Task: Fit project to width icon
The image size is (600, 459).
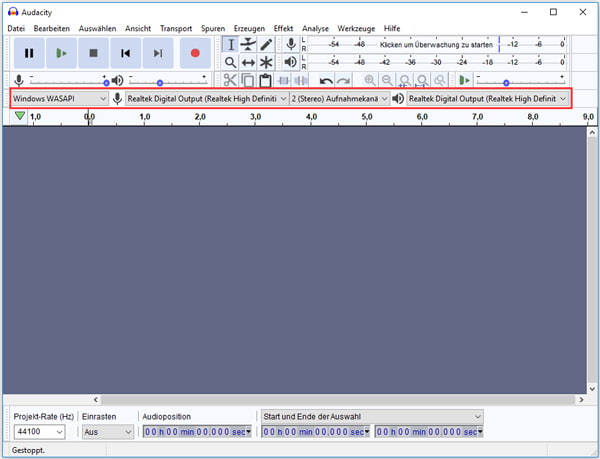Action: point(422,80)
